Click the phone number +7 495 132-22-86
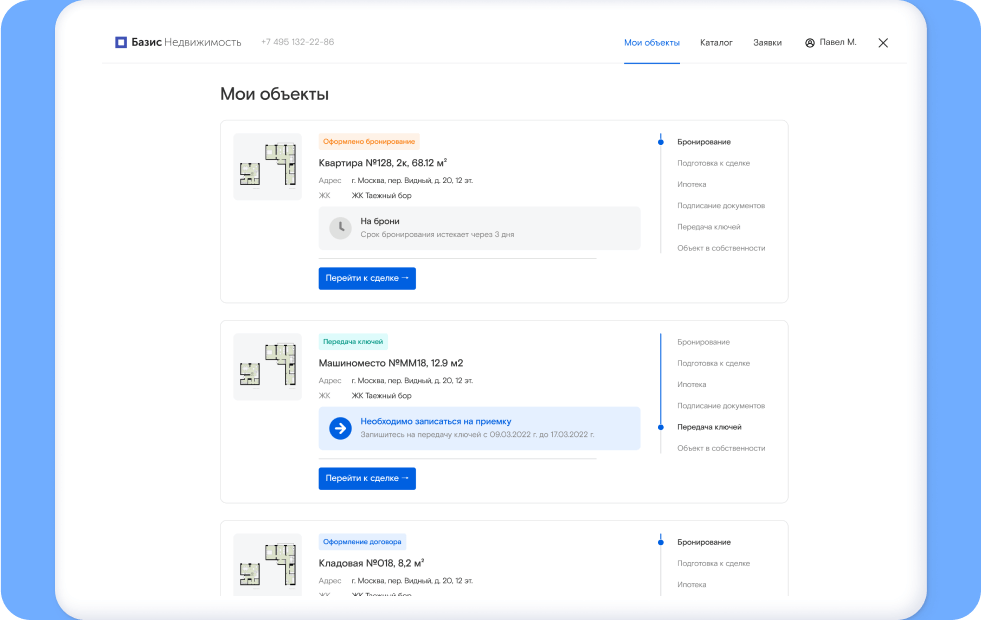Viewport: 981px width, 620px height. click(x=297, y=43)
